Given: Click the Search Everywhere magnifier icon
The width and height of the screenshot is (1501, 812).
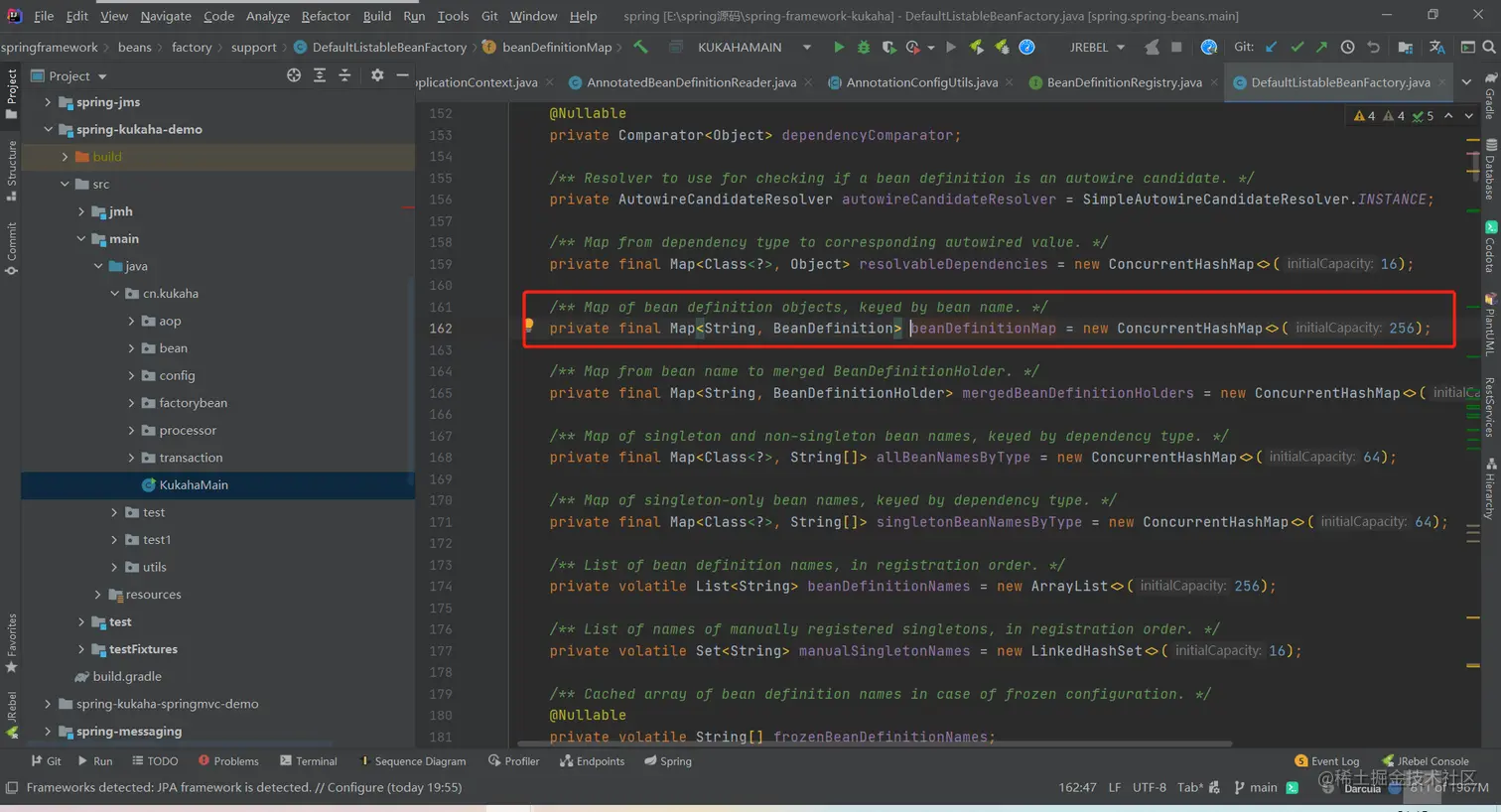Looking at the screenshot, I should [x=1489, y=47].
